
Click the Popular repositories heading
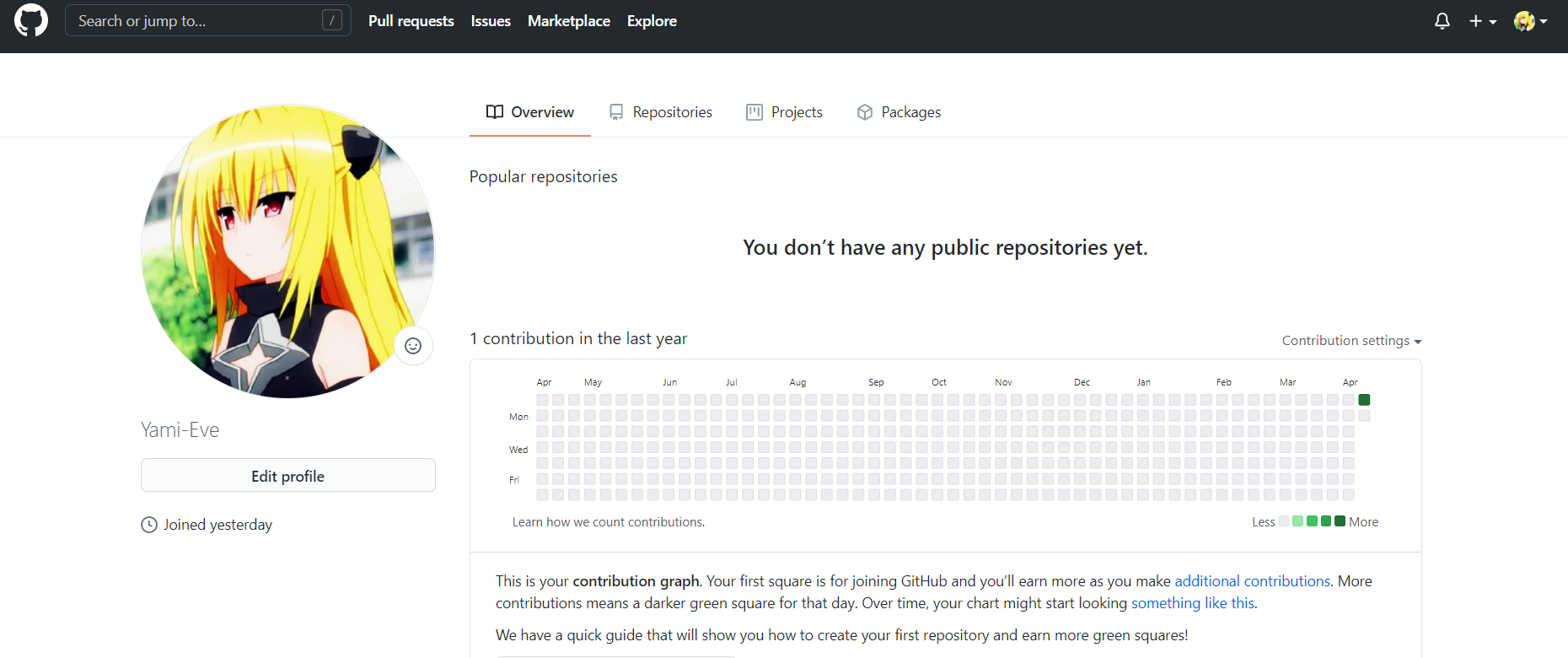point(544,176)
